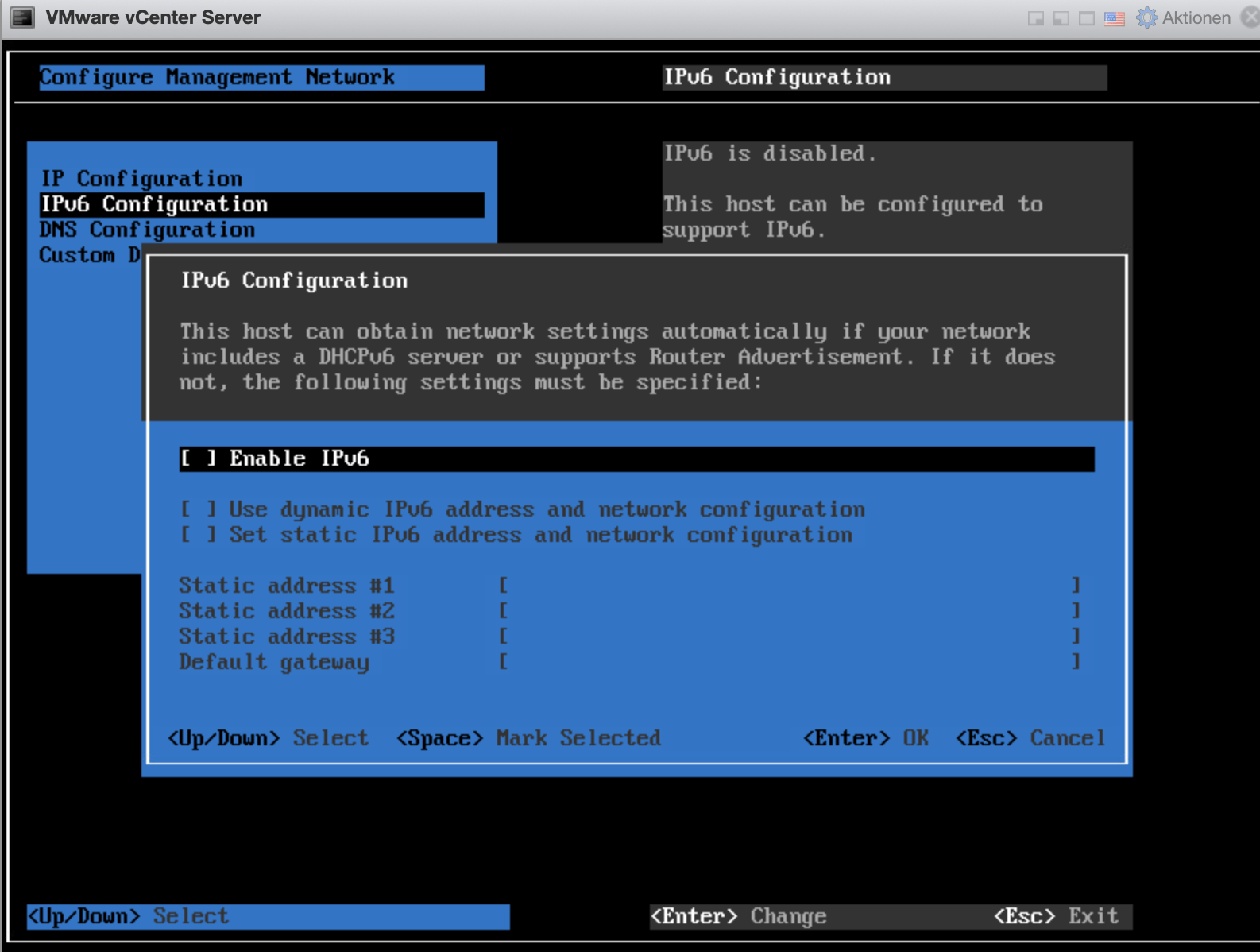Click the medium-window size icon in title bar
This screenshot has height=952, width=1260.
[x=1061, y=18]
